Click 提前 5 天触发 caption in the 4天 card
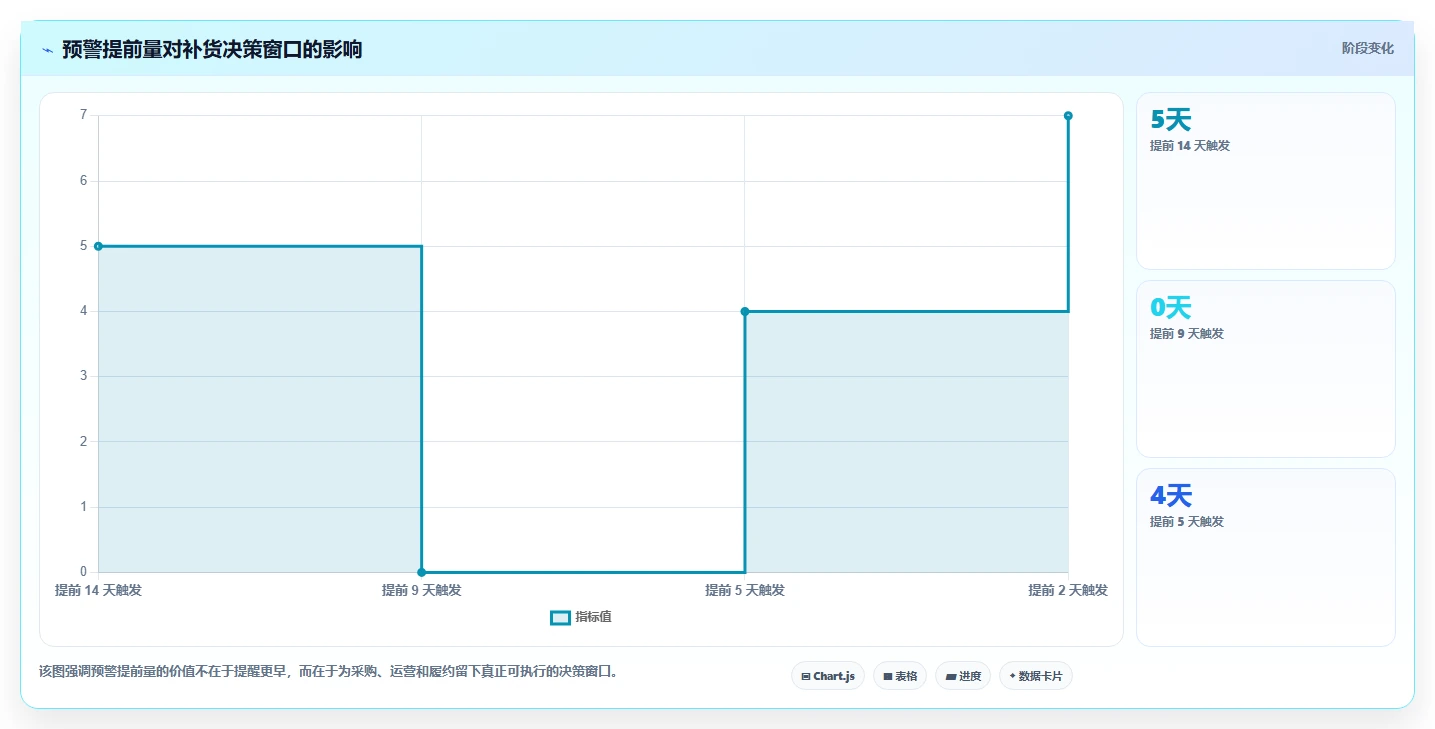 pyautogui.click(x=1187, y=522)
